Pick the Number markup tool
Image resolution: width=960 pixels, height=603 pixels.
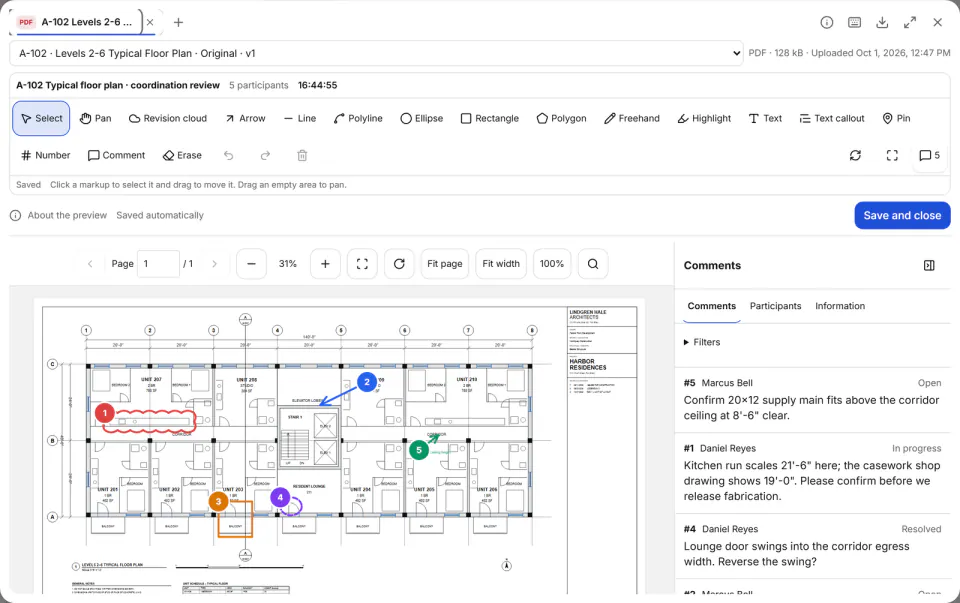[x=46, y=155]
